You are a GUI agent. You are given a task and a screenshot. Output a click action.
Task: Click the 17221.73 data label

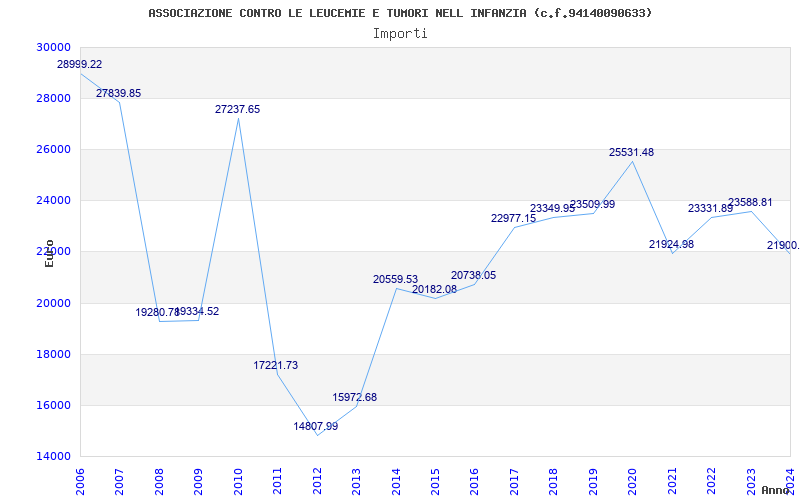coord(276,365)
